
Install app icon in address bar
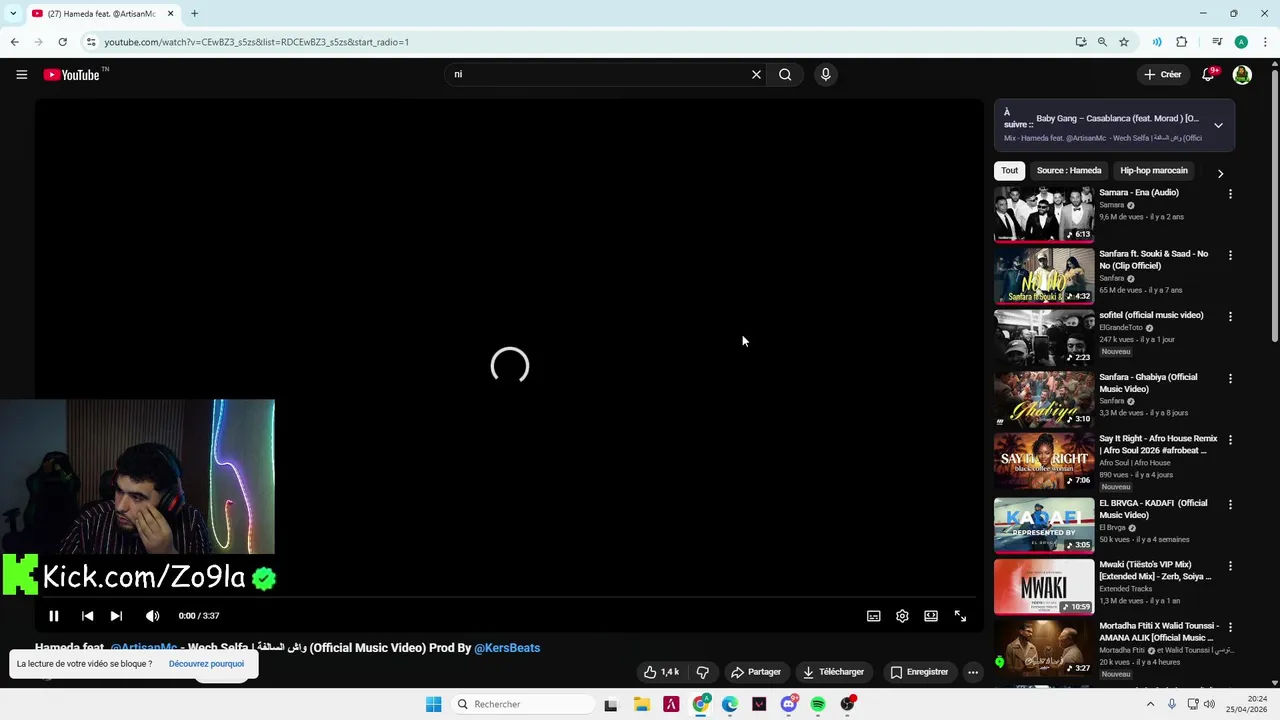tap(1081, 42)
